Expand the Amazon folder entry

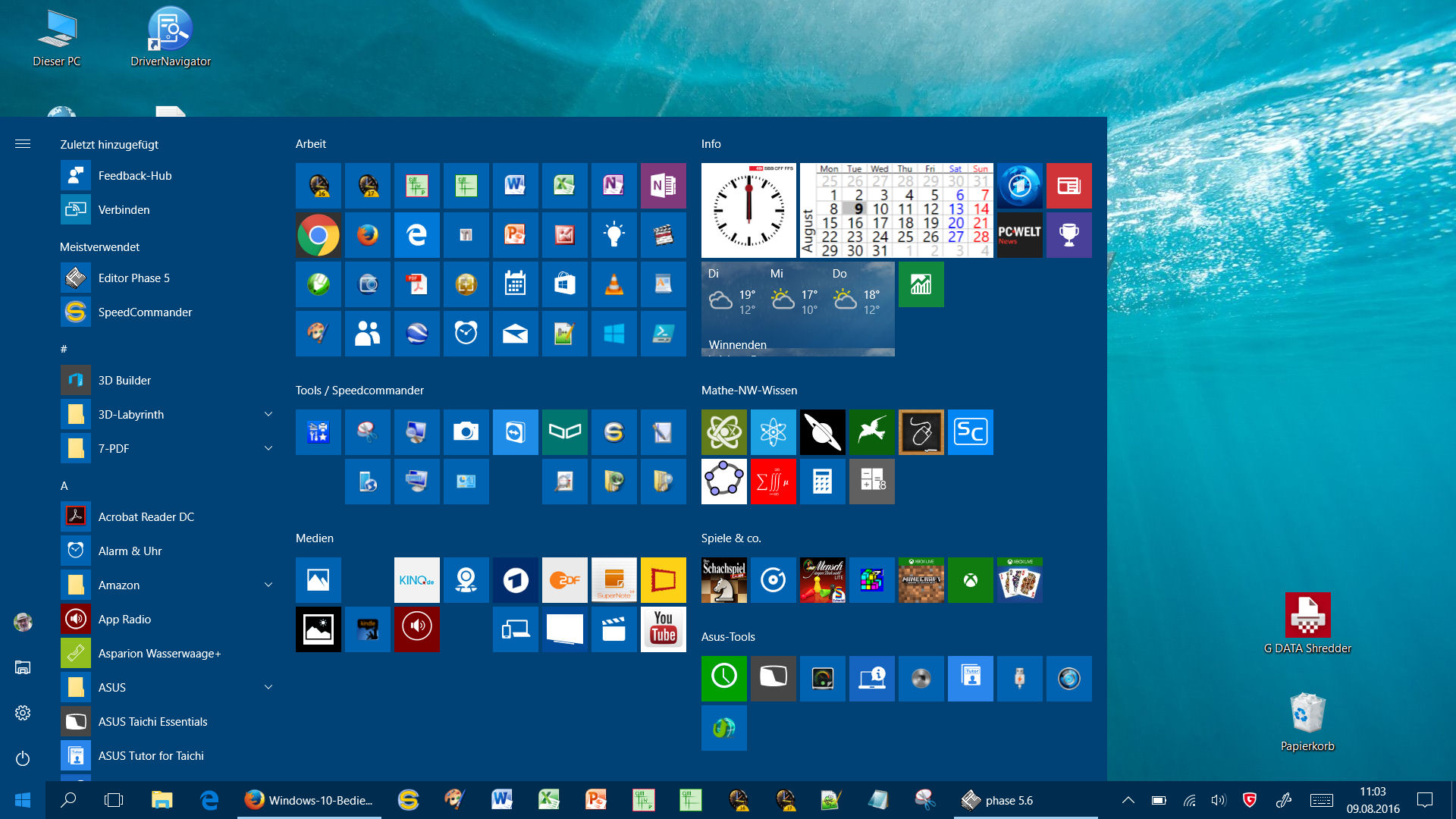268,585
